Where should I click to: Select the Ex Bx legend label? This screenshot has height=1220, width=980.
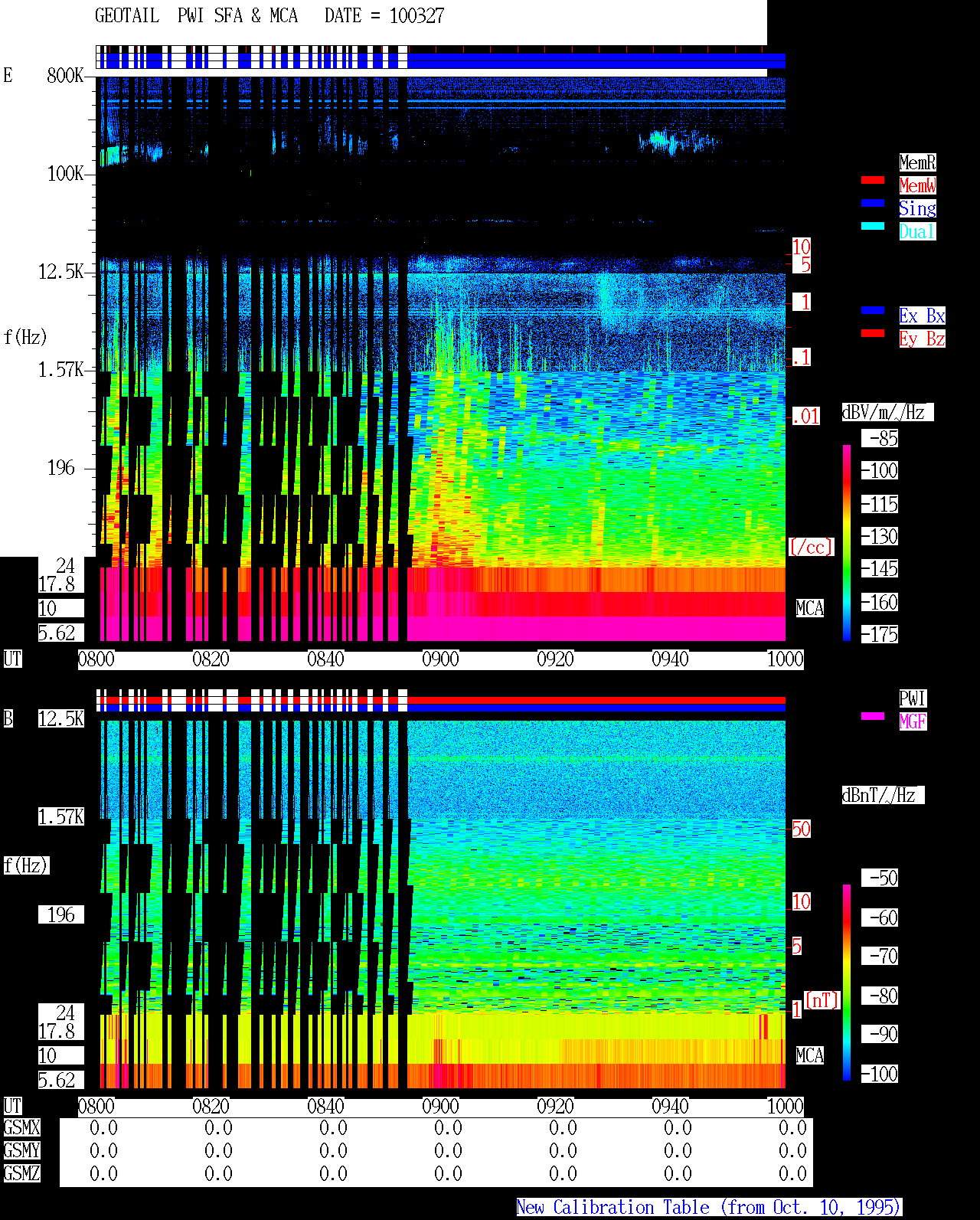[922, 316]
